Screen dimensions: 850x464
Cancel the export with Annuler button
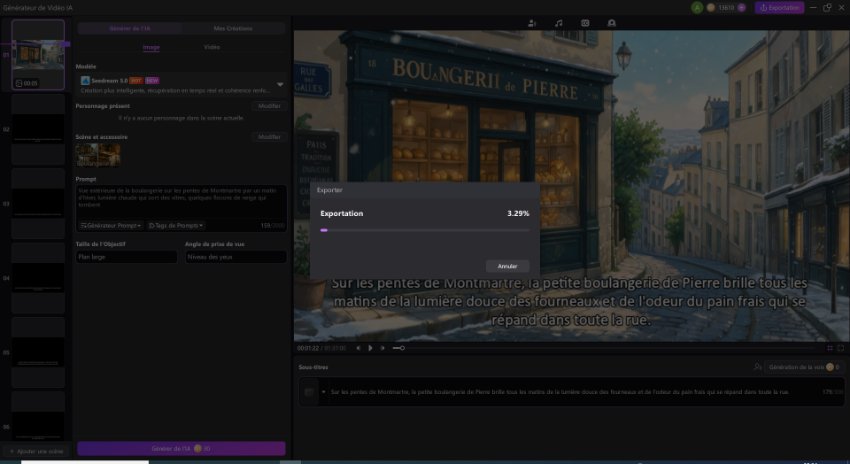click(507, 266)
